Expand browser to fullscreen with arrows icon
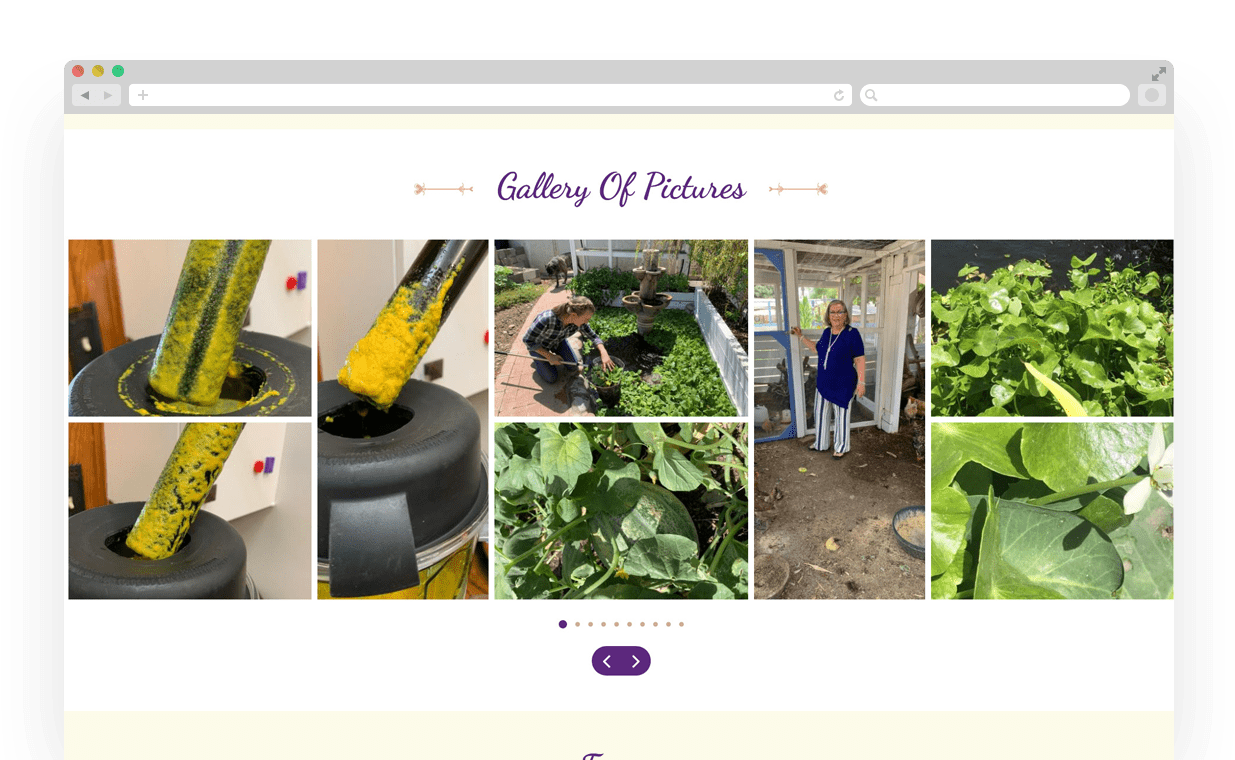The height and width of the screenshot is (760, 1235). (x=1158, y=74)
